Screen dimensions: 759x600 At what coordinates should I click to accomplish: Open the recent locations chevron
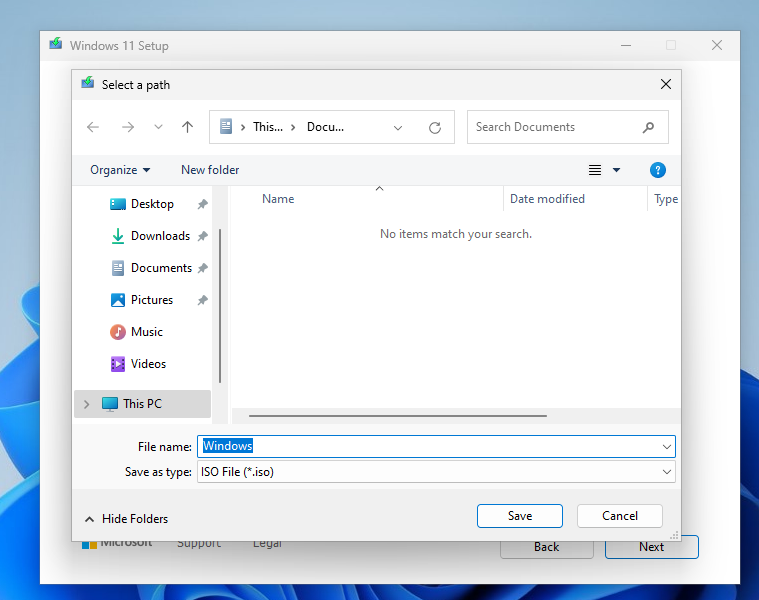point(158,127)
